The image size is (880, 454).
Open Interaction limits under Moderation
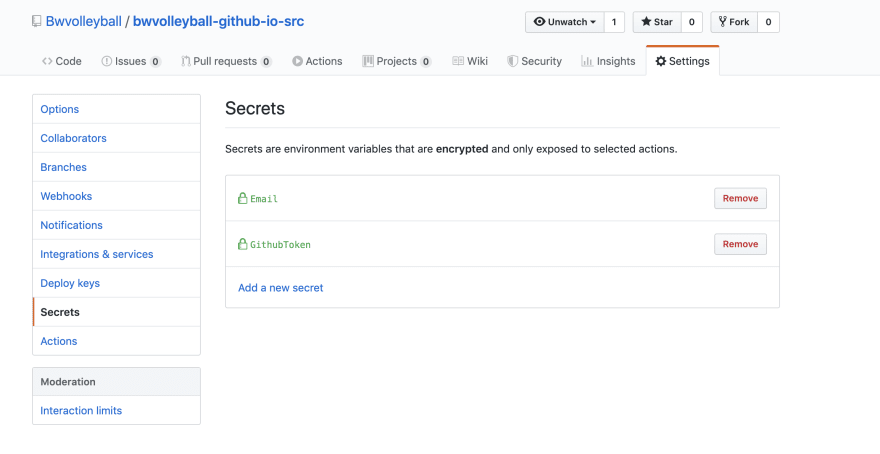[x=116, y=410]
